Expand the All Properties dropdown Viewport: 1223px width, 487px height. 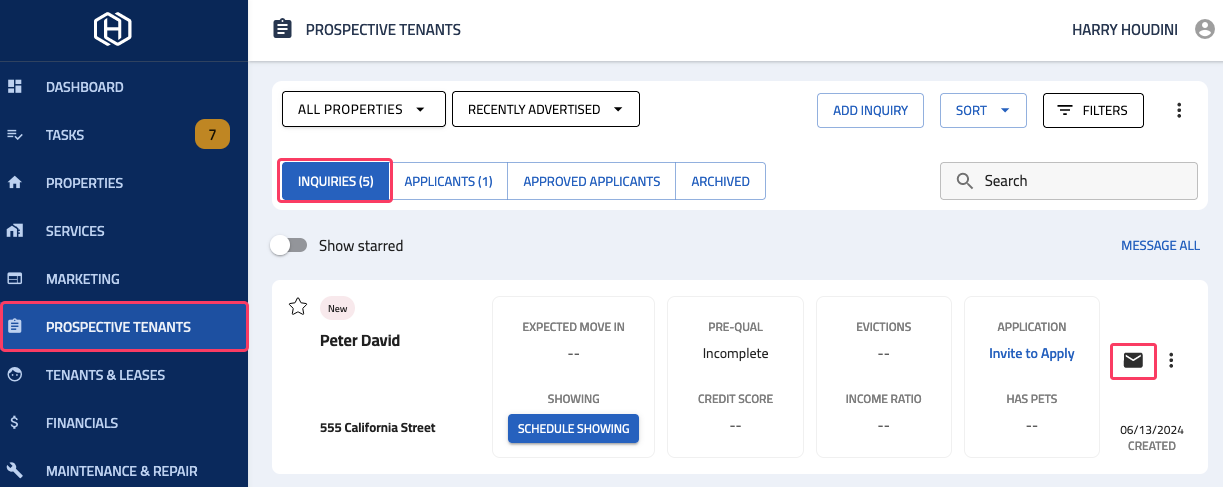(364, 110)
